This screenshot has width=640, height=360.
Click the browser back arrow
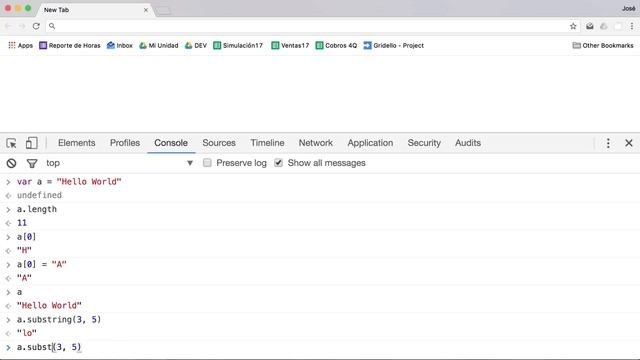(x=8, y=26)
